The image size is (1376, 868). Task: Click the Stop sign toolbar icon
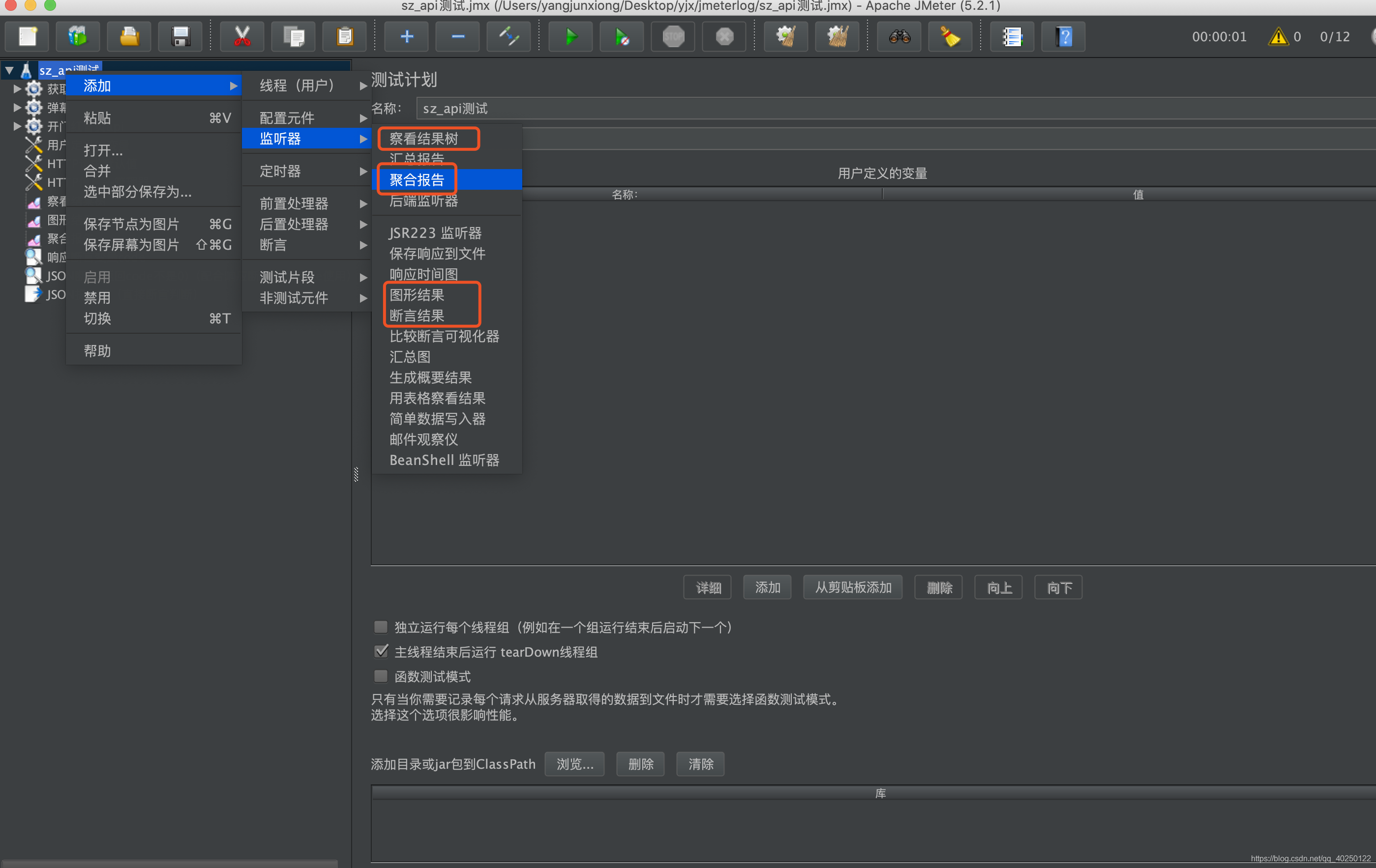pyautogui.click(x=673, y=37)
